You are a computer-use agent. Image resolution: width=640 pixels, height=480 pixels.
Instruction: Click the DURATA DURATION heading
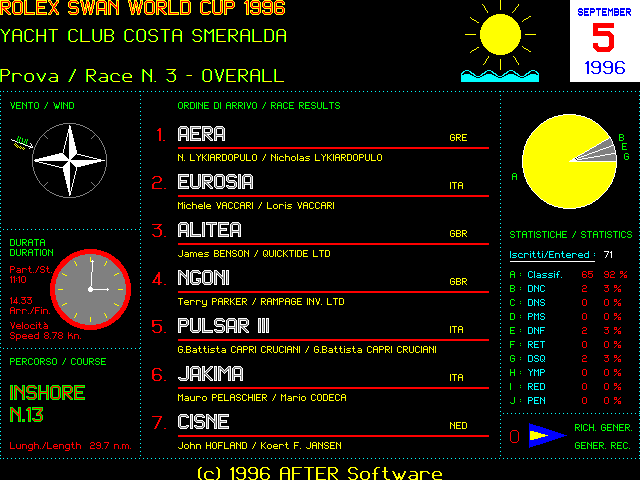[31, 248]
